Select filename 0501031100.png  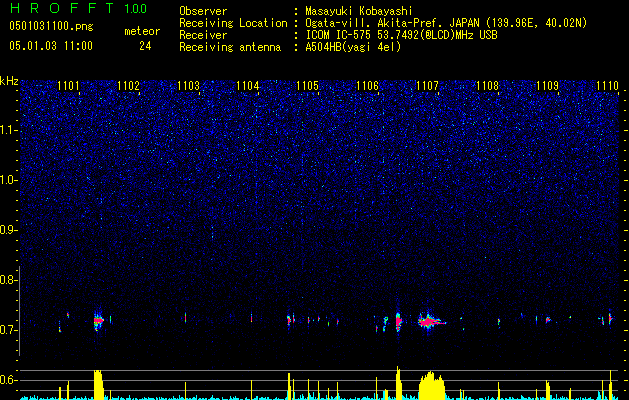[x=51, y=27]
